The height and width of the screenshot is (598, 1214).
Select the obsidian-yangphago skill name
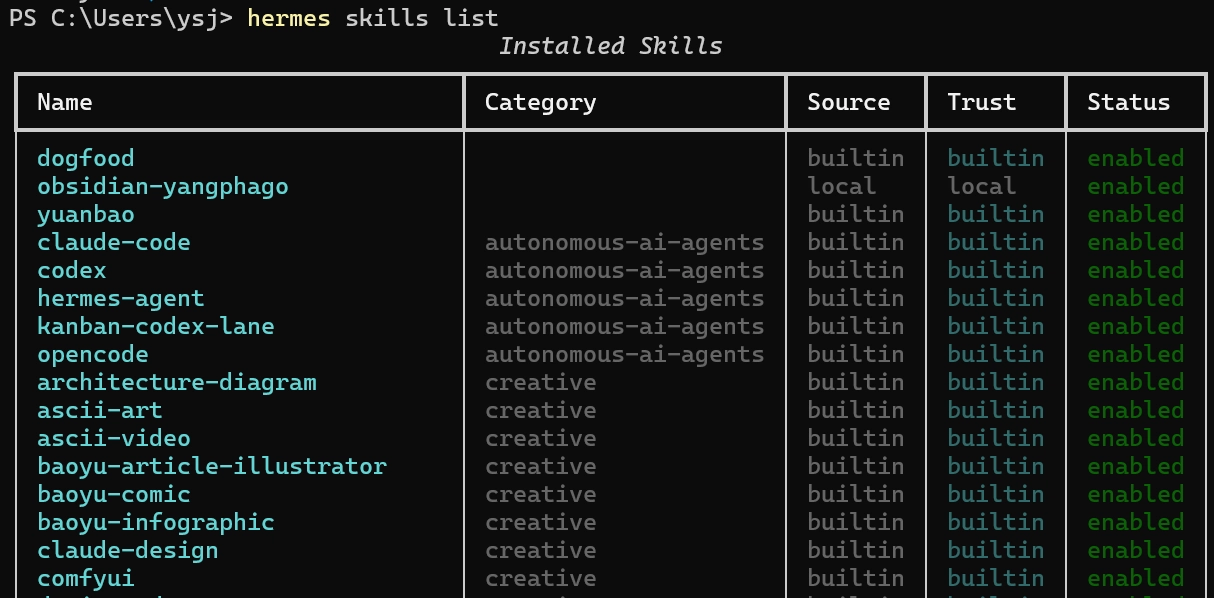coord(163,187)
